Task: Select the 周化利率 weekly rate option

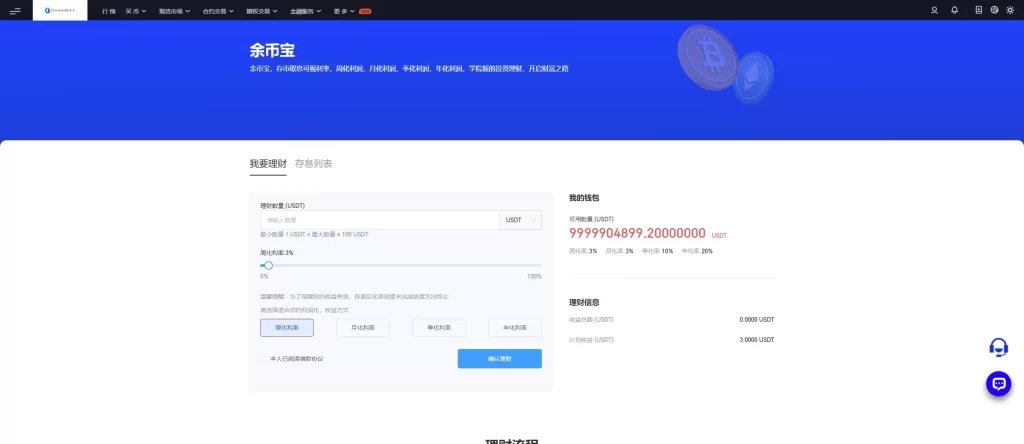Action: point(287,328)
